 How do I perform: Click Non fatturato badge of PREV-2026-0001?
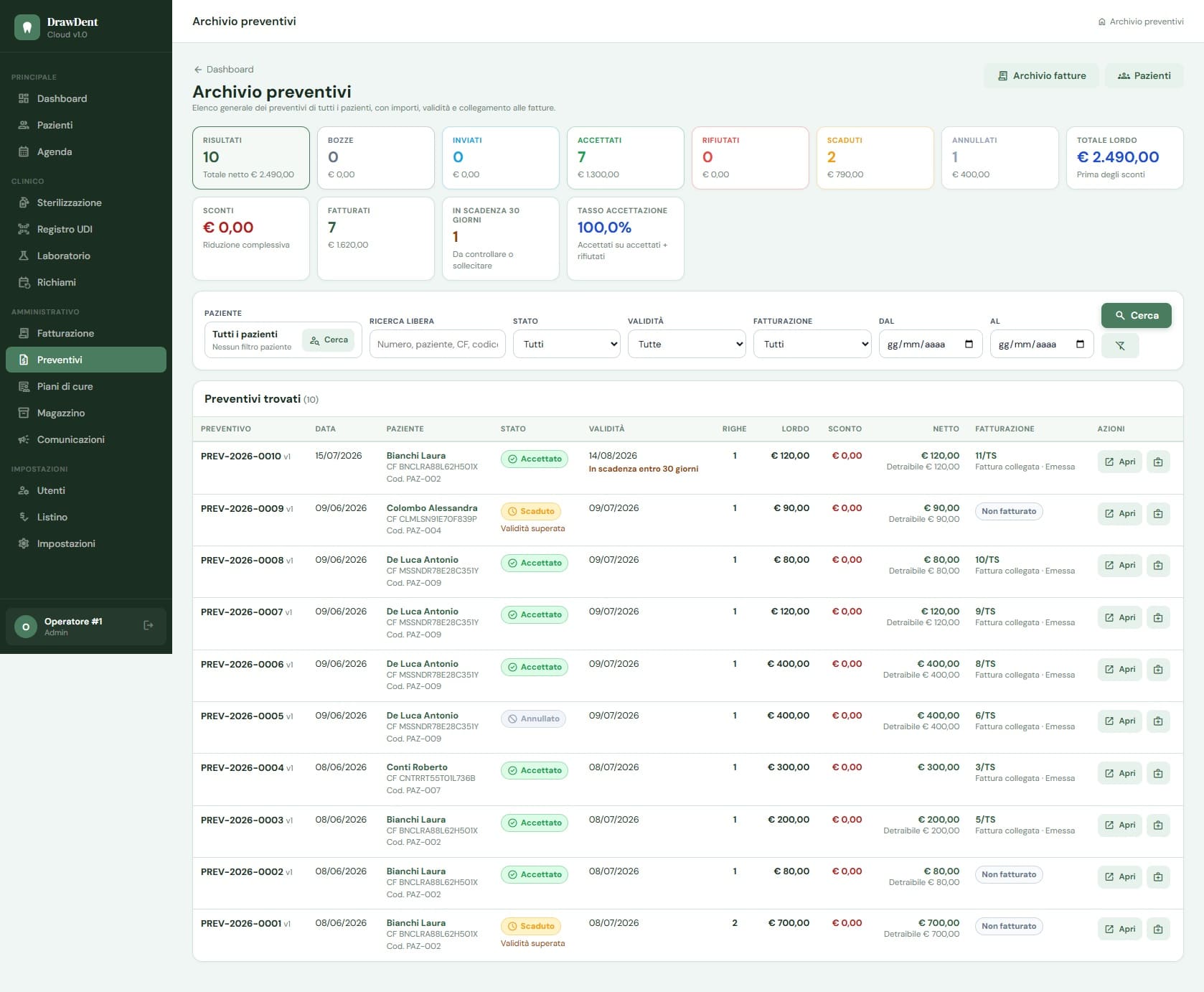1009,926
